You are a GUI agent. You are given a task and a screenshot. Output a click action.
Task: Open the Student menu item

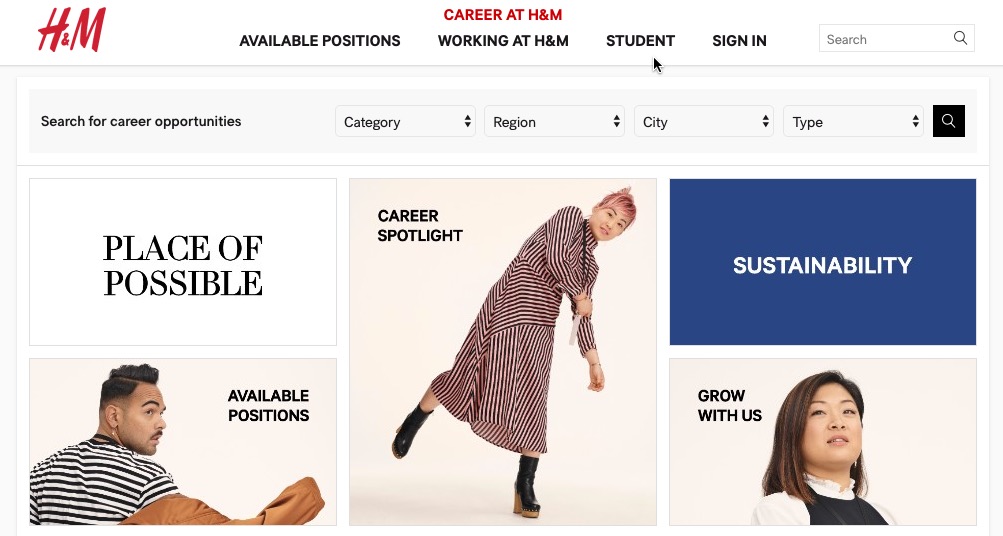640,41
